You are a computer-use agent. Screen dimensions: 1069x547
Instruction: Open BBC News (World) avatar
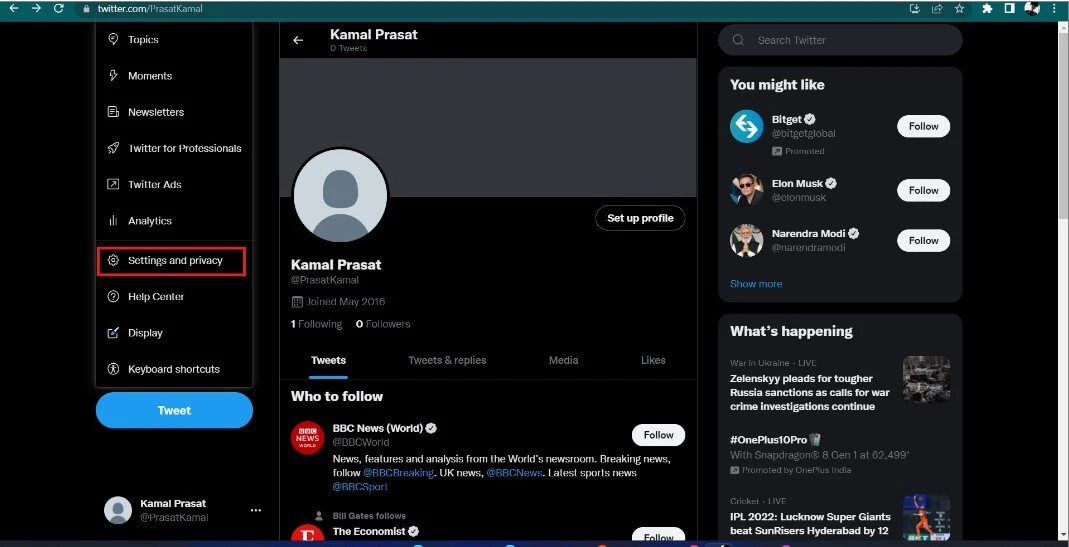coord(307,438)
